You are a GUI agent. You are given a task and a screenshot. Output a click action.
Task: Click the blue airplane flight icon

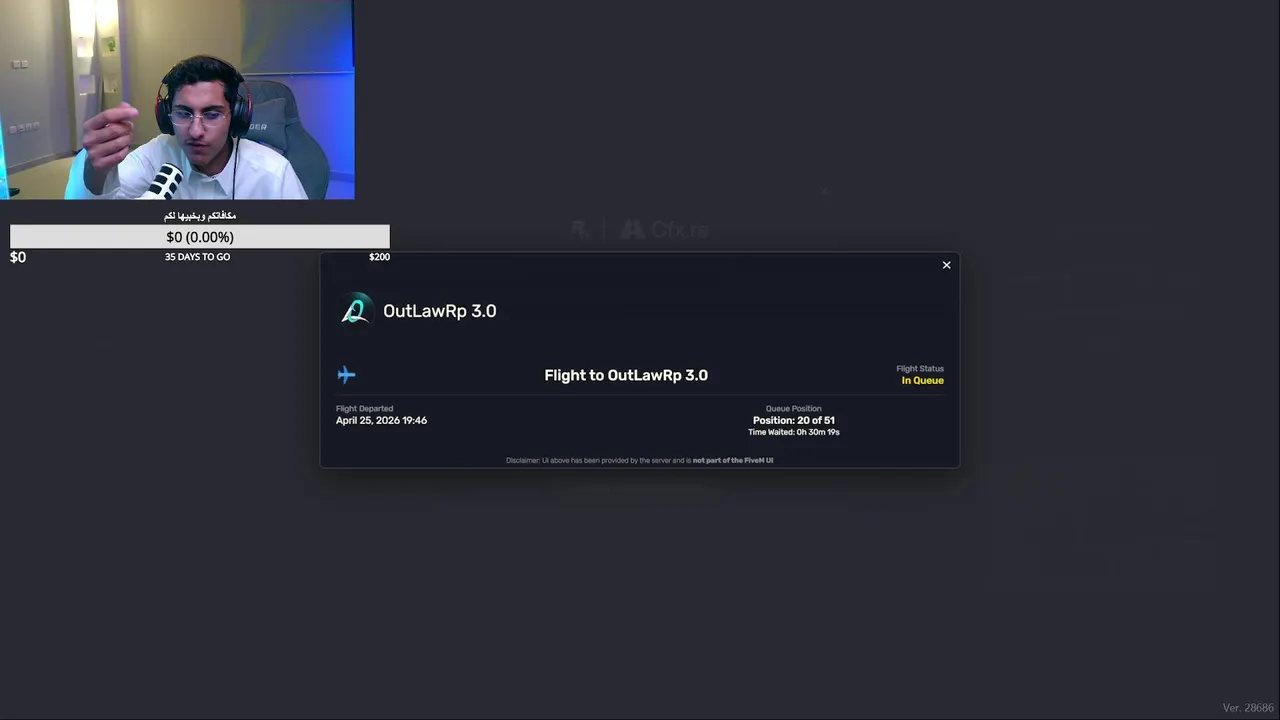coord(346,375)
